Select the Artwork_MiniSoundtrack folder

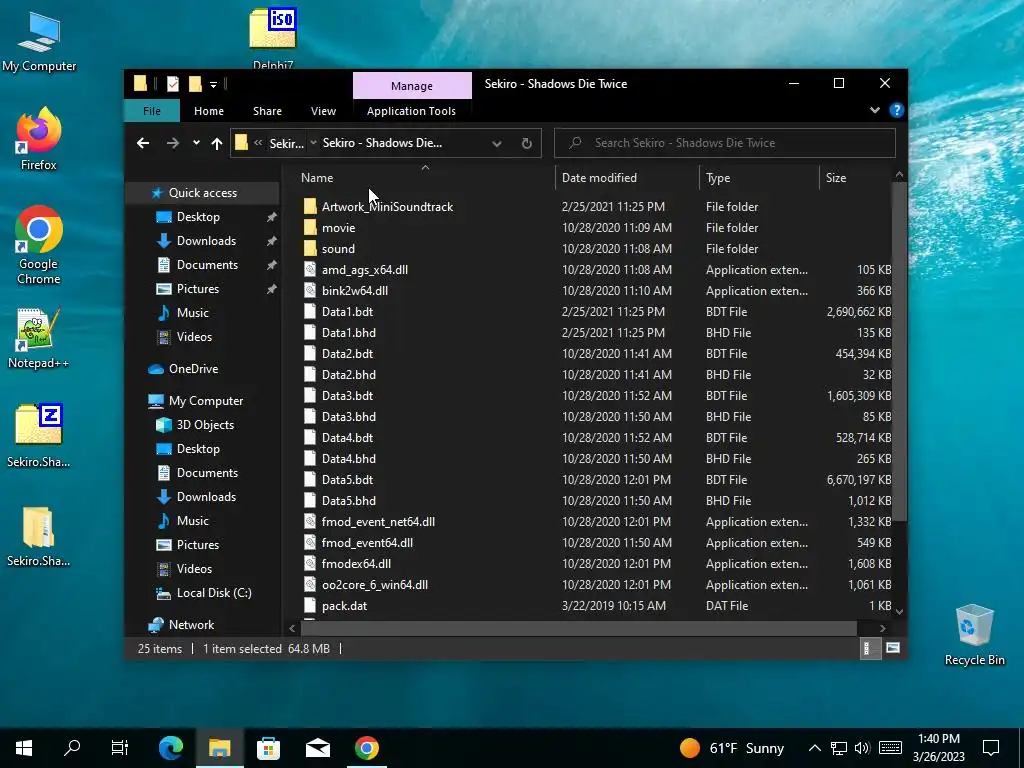pyautogui.click(x=387, y=207)
